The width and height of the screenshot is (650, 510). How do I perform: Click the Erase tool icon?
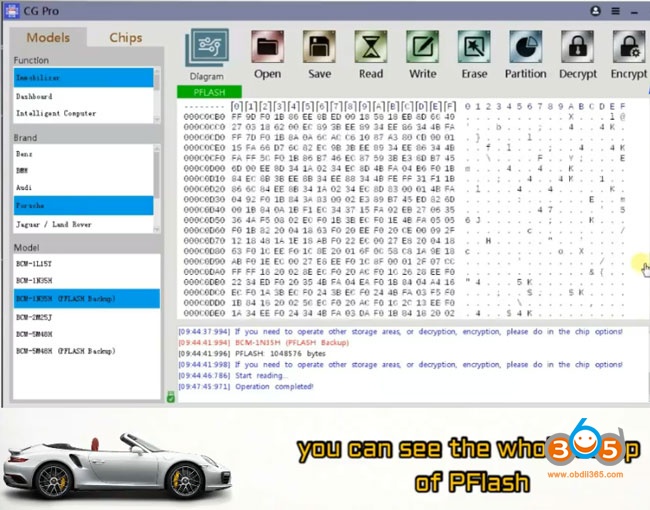click(474, 48)
